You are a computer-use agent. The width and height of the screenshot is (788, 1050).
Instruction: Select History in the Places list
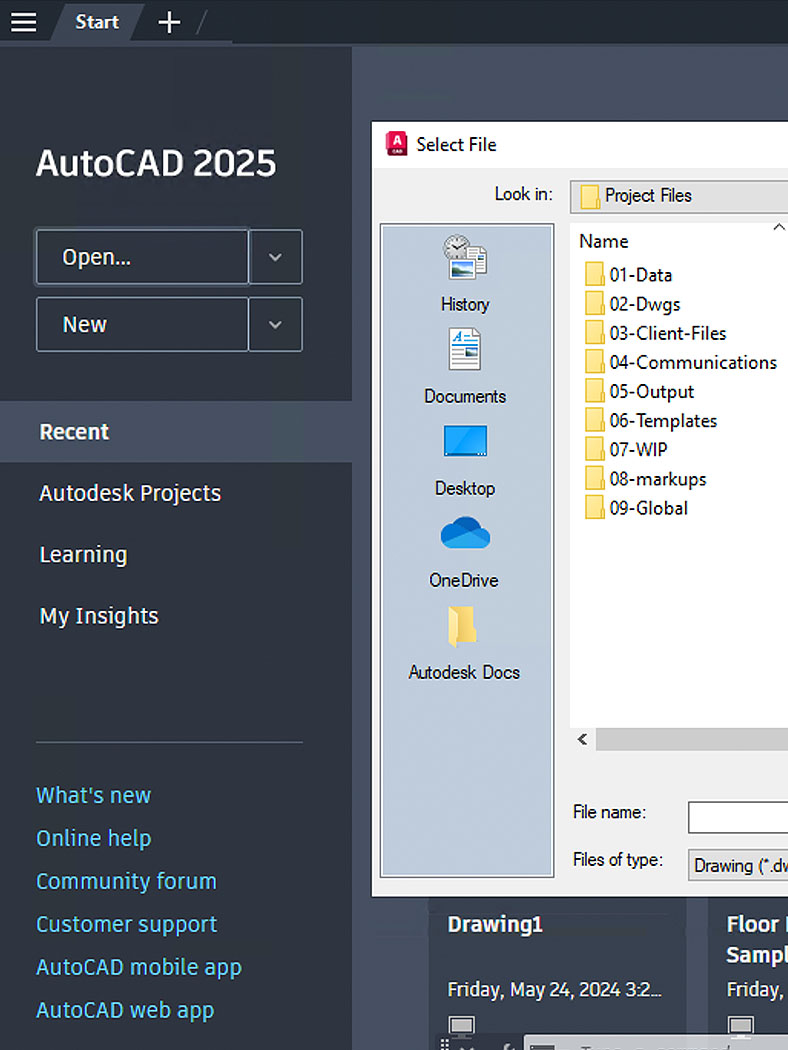coord(465,274)
